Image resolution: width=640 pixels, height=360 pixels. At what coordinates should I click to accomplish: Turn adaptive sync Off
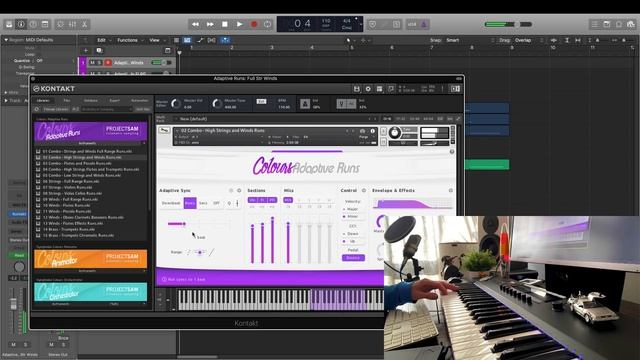coord(216,203)
